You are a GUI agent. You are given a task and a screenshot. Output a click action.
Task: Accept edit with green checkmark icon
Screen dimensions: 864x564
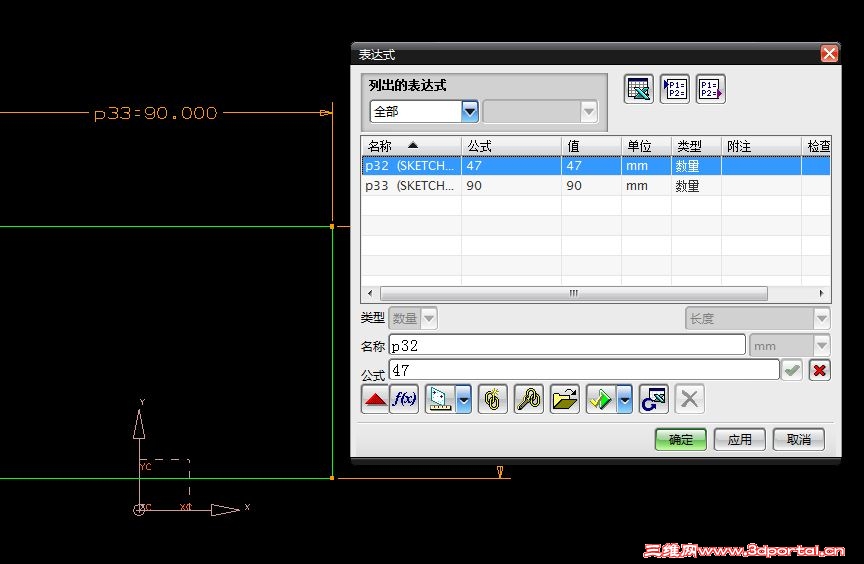point(792,370)
